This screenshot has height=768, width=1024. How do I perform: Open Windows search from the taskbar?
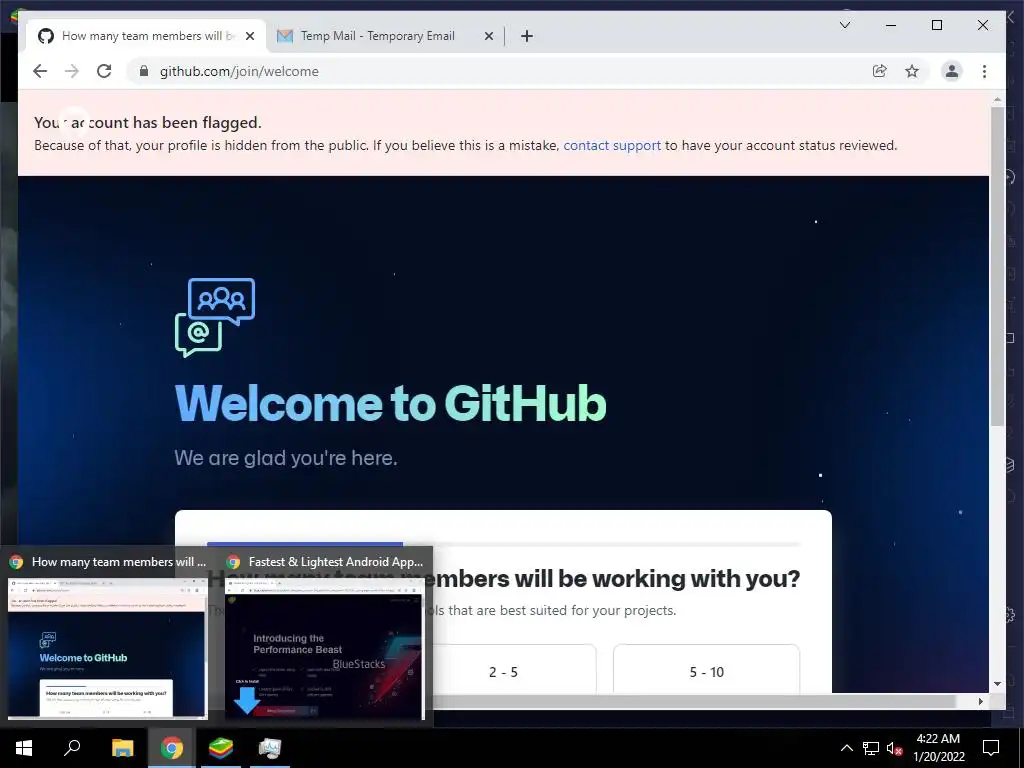pyautogui.click(x=72, y=748)
